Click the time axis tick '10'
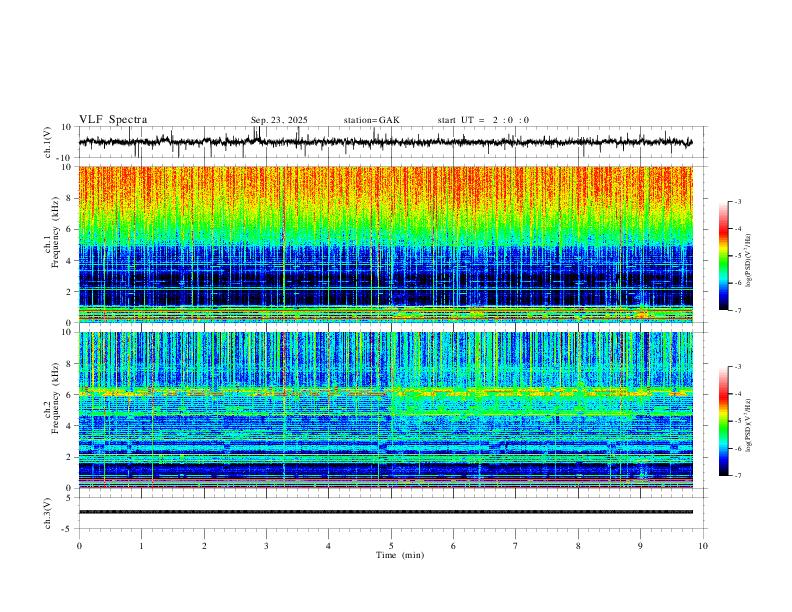792x612 pixels. point(703,546)
